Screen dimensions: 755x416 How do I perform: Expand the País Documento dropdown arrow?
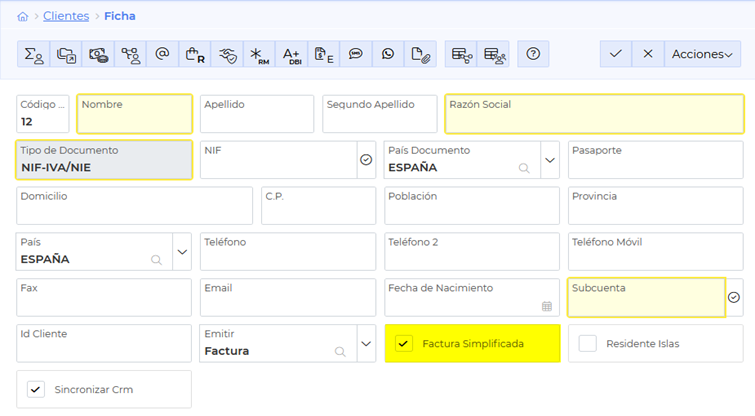(x=549, y=160)
